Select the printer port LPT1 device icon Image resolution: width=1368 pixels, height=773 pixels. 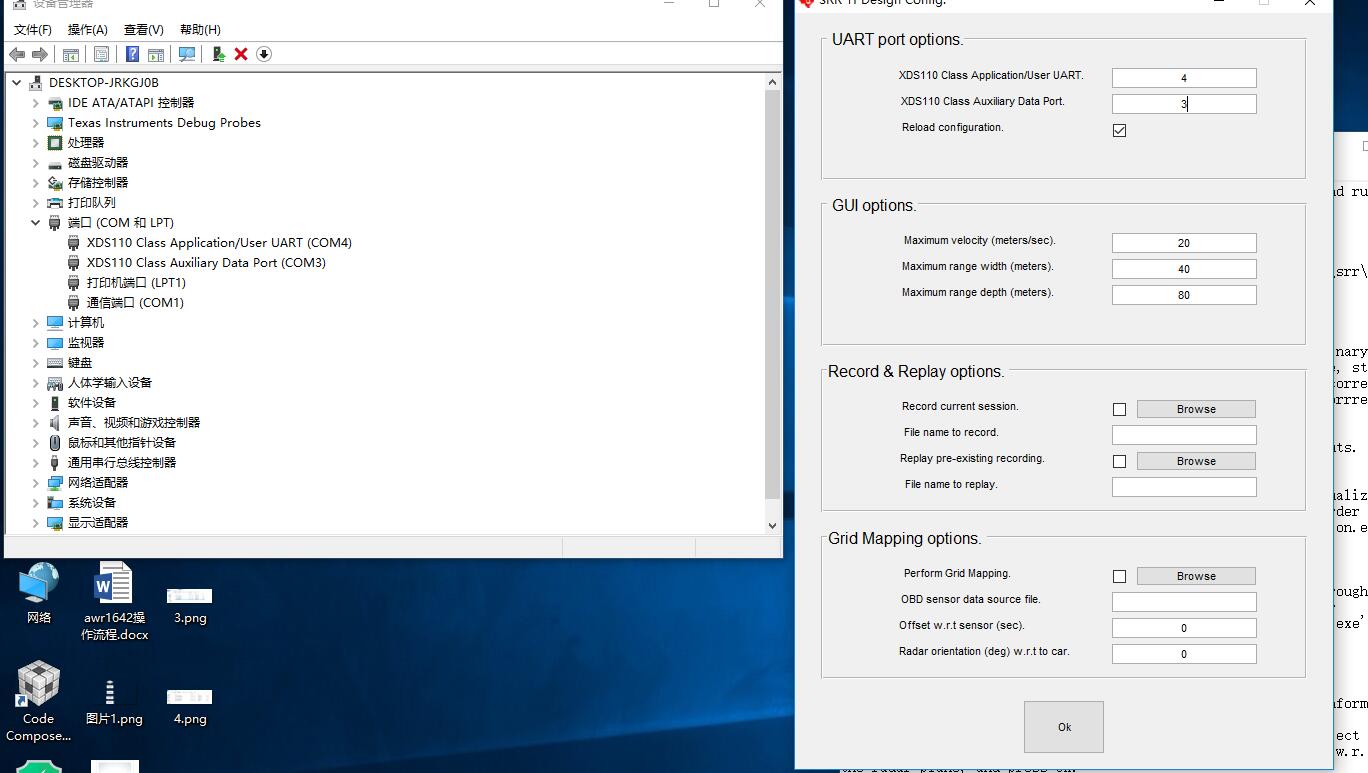tap(74, 283)
